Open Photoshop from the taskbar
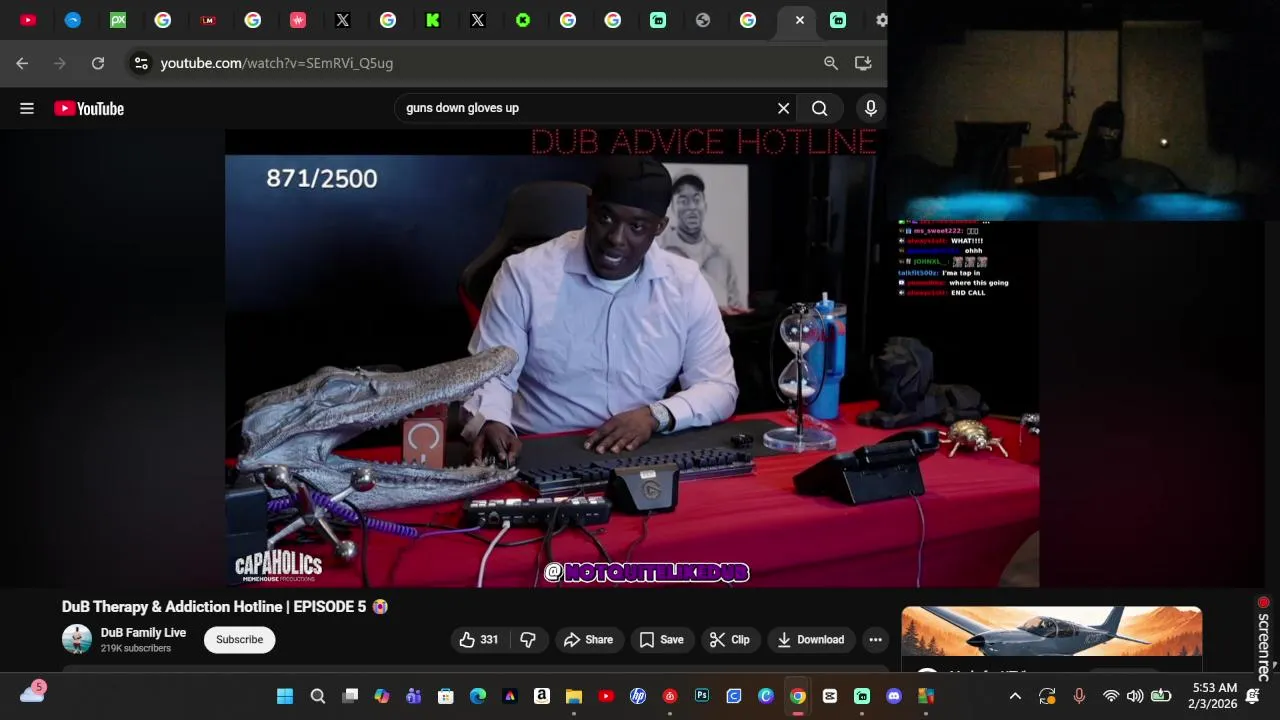Image resolution: width=1280 pixels, height=720 pixels. point(702,696)
